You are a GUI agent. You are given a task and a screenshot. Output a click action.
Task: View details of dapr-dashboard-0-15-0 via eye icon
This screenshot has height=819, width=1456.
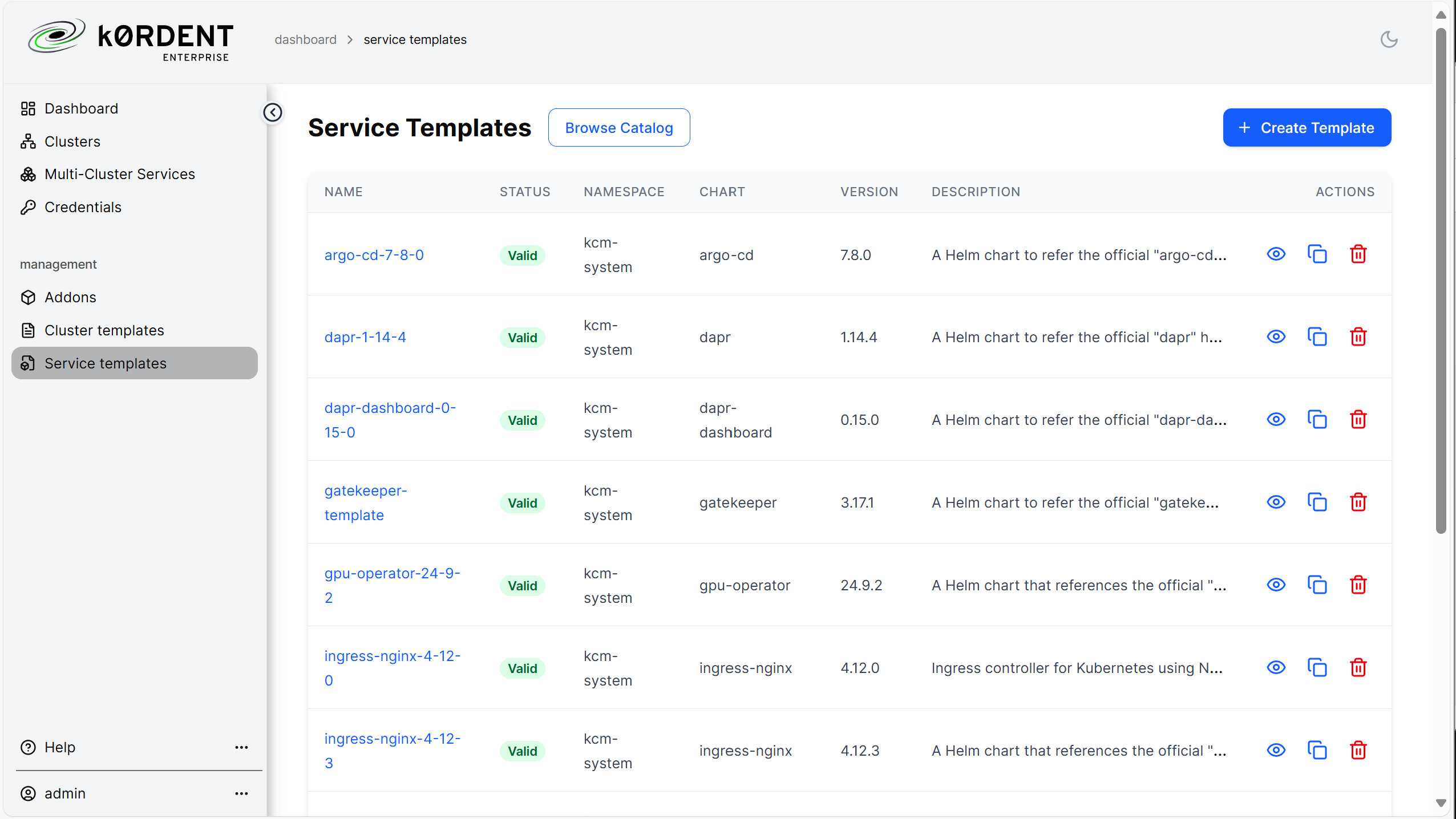click(1276, 420)
